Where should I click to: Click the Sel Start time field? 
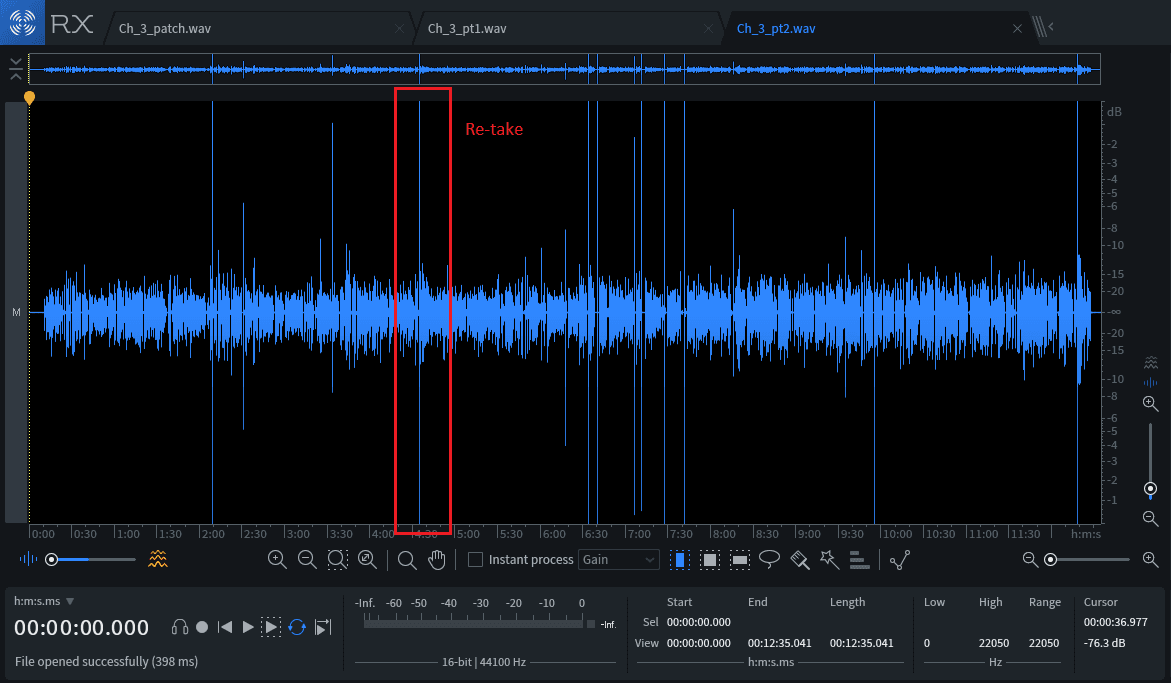(698, 622)
